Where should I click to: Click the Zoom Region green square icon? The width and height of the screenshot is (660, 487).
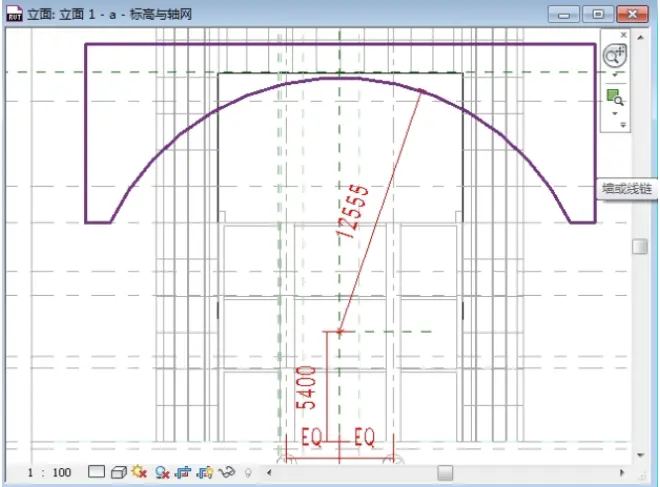(x=615, y=97)
